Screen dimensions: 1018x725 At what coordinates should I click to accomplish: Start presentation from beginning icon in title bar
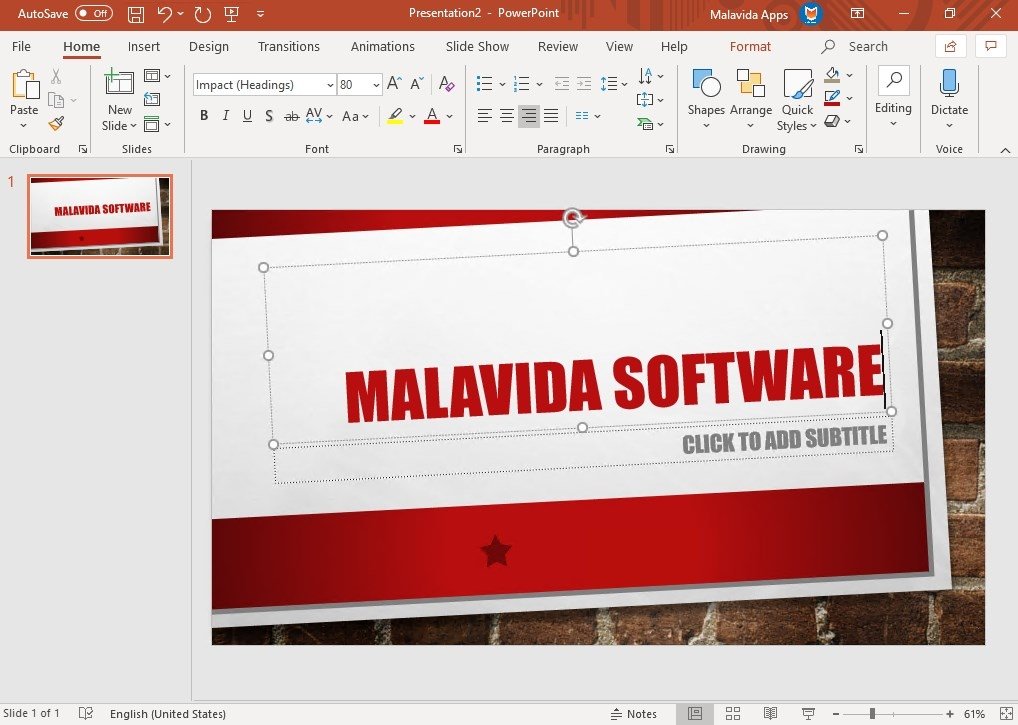[232, 14]
